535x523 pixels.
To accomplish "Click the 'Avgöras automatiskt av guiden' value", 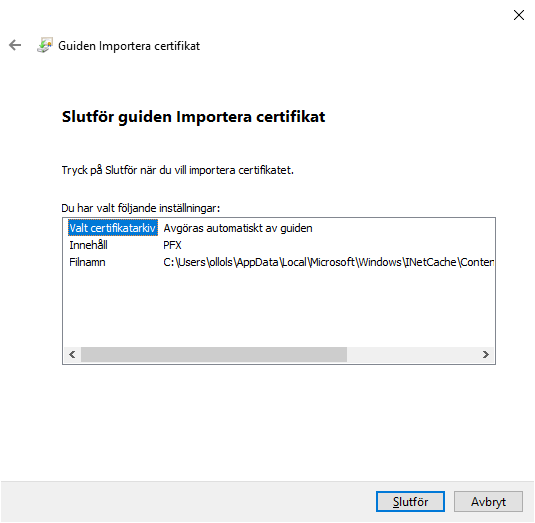I will 238,228.
